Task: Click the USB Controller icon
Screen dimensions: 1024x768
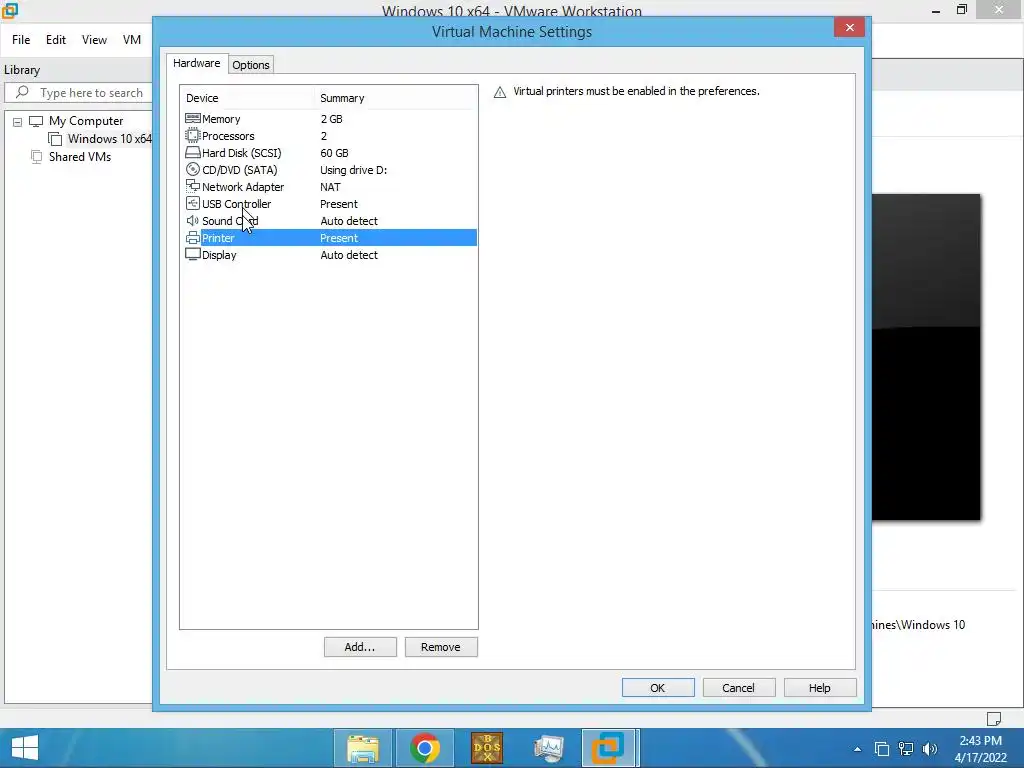Action: click(193, 203)
